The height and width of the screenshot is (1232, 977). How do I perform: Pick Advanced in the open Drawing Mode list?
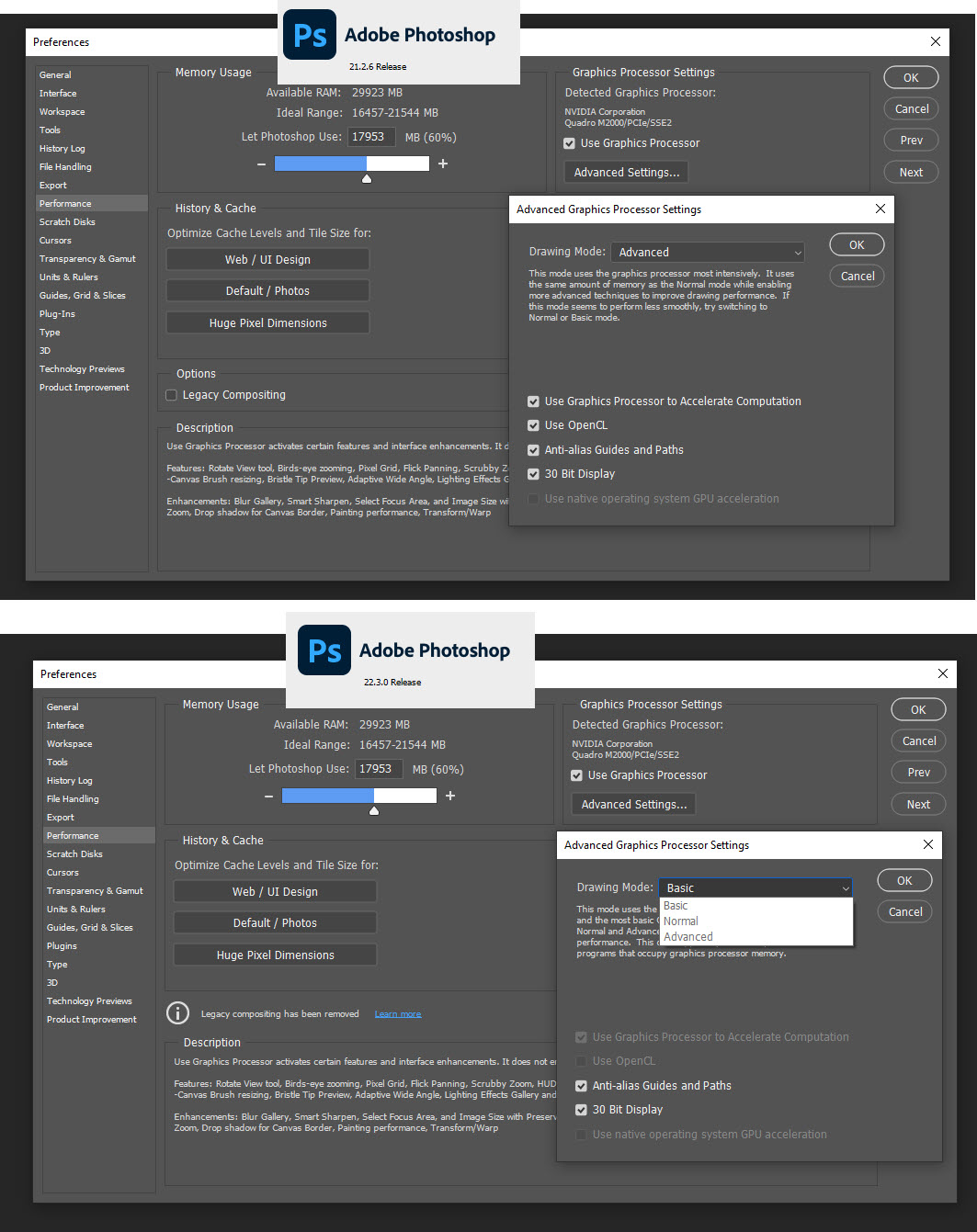(x=688, y=937)
